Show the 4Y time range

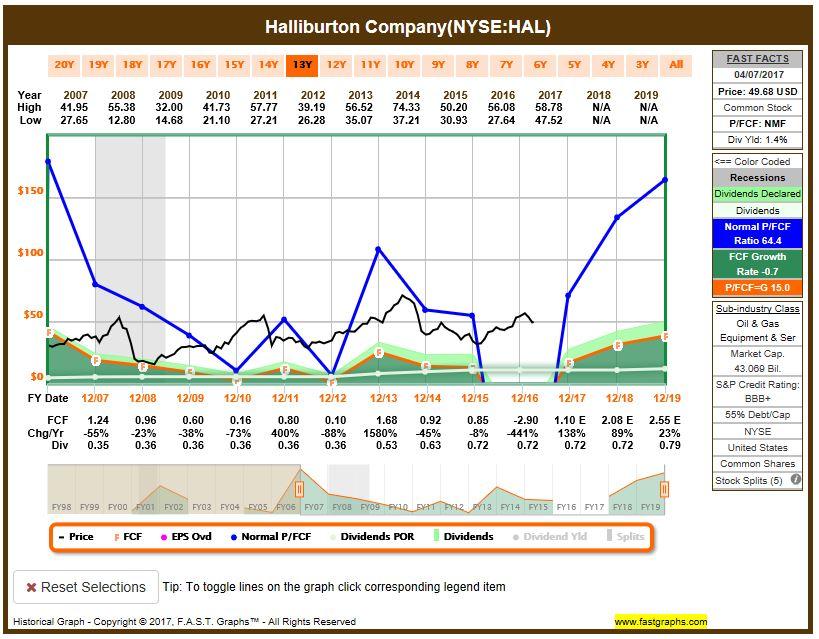coord(608,65)
